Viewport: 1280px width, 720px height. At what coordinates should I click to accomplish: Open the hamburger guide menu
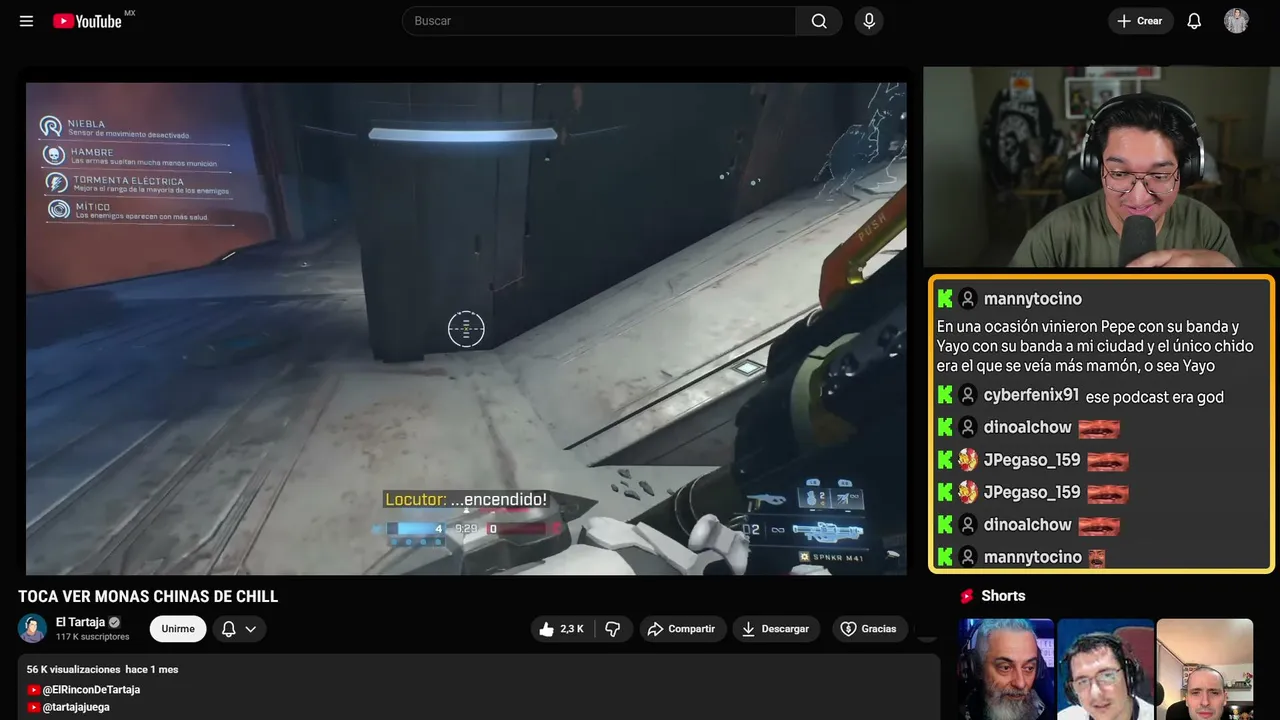click(x=26, y=21)
